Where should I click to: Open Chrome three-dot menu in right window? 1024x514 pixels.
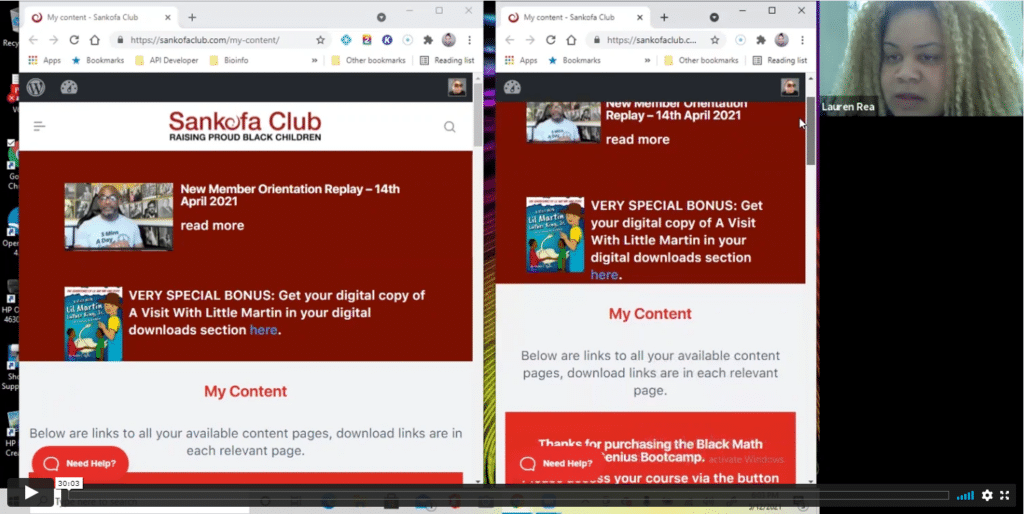[x=803, y=40]
